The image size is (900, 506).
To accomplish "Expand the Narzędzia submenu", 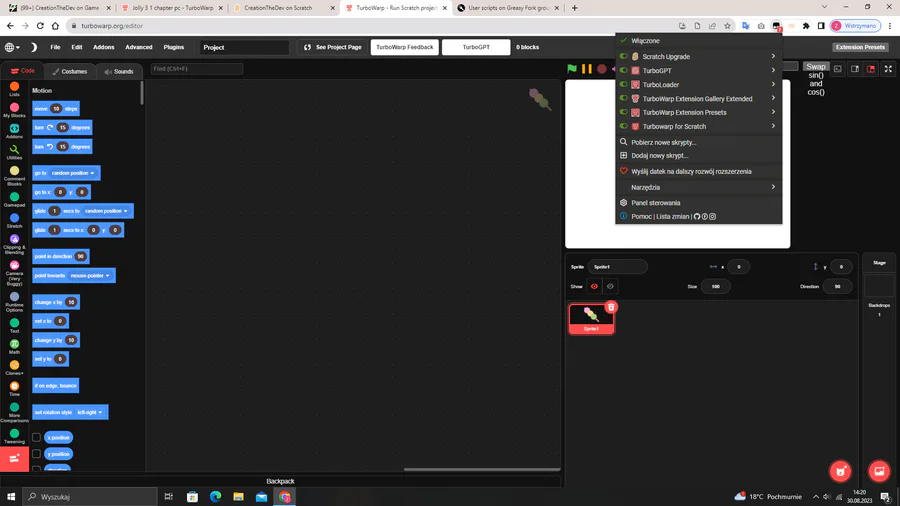I will point(699,187).
